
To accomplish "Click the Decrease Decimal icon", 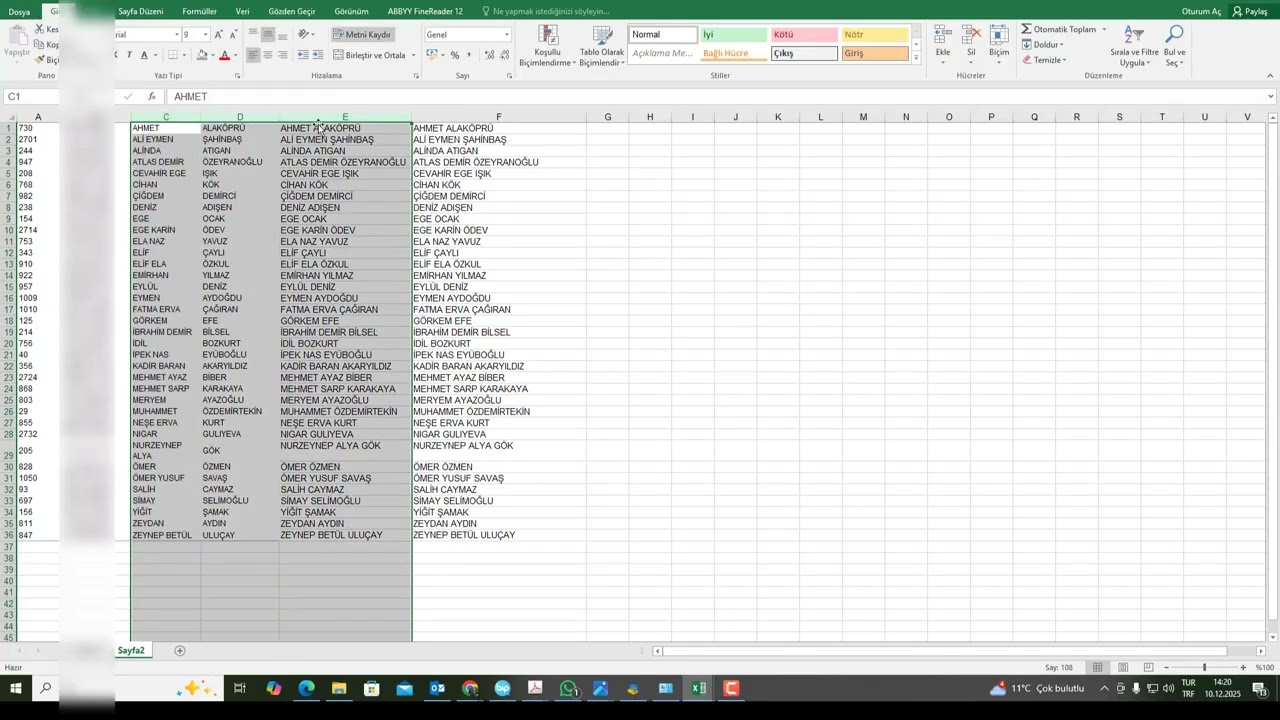I will [505, 55].
